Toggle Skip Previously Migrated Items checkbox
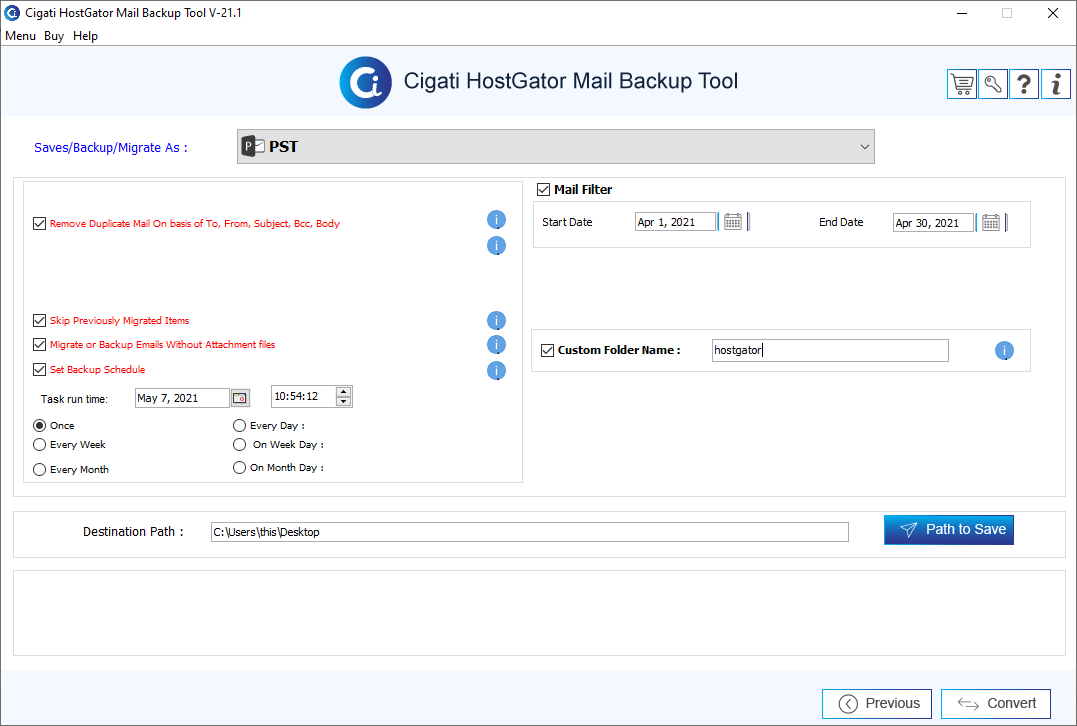The image size is (1077, 726). (40, 321)
